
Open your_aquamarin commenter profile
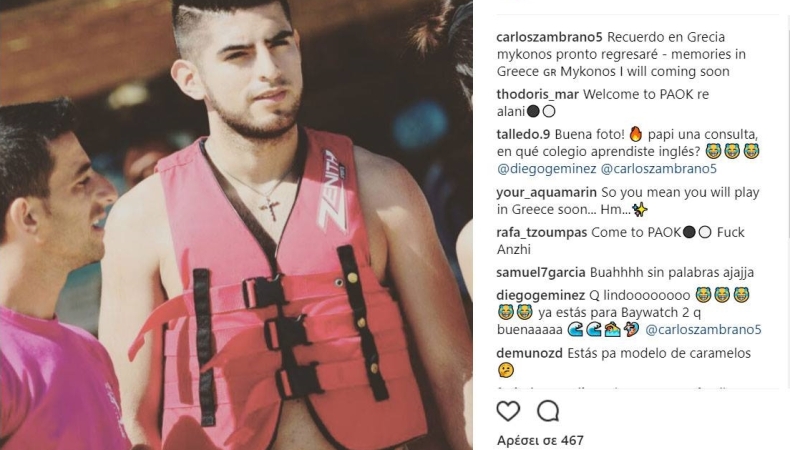pyautogui.click(x=547, y=193)
